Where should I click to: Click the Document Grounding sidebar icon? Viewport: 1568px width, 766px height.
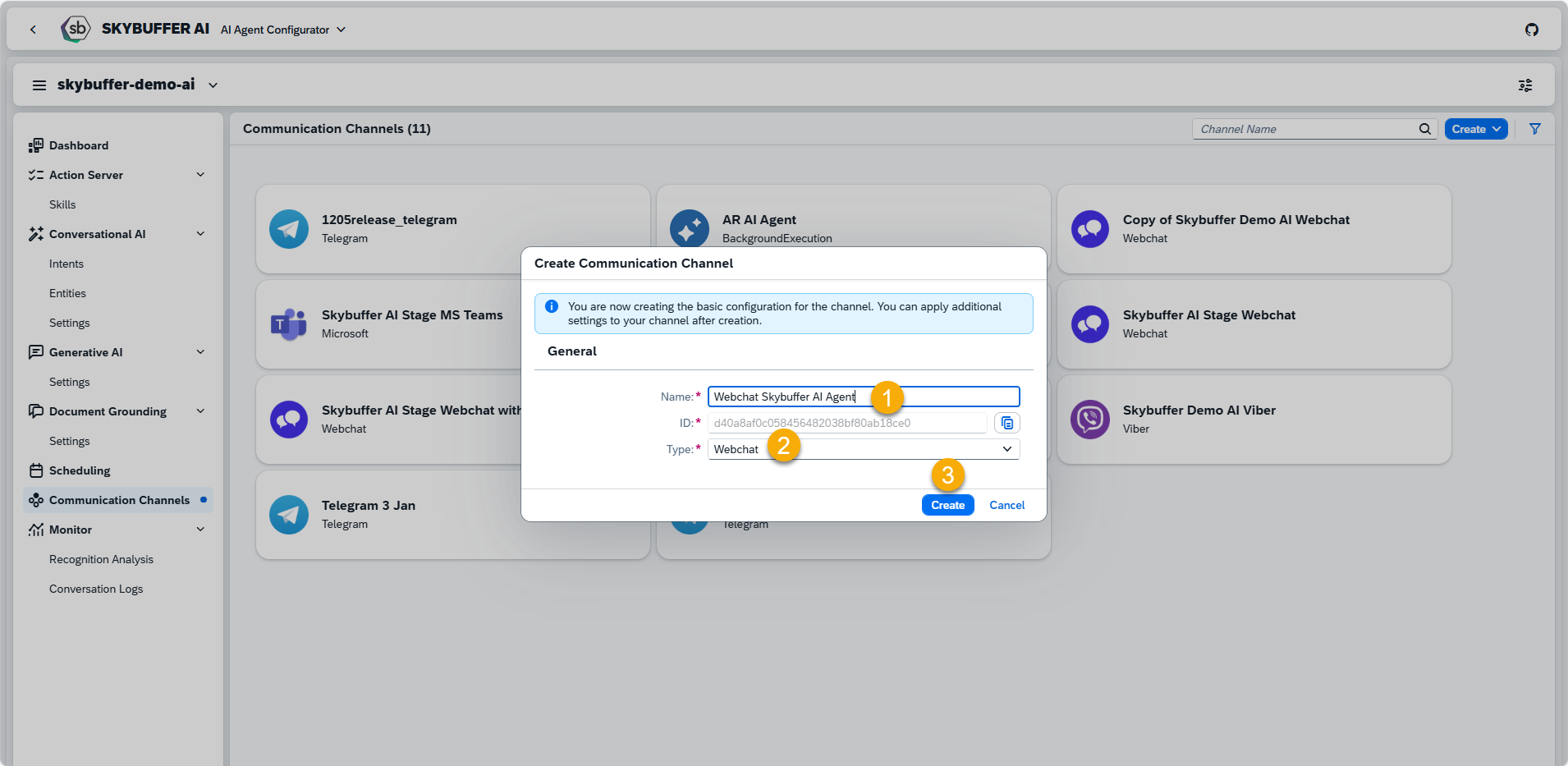[36, 411]
